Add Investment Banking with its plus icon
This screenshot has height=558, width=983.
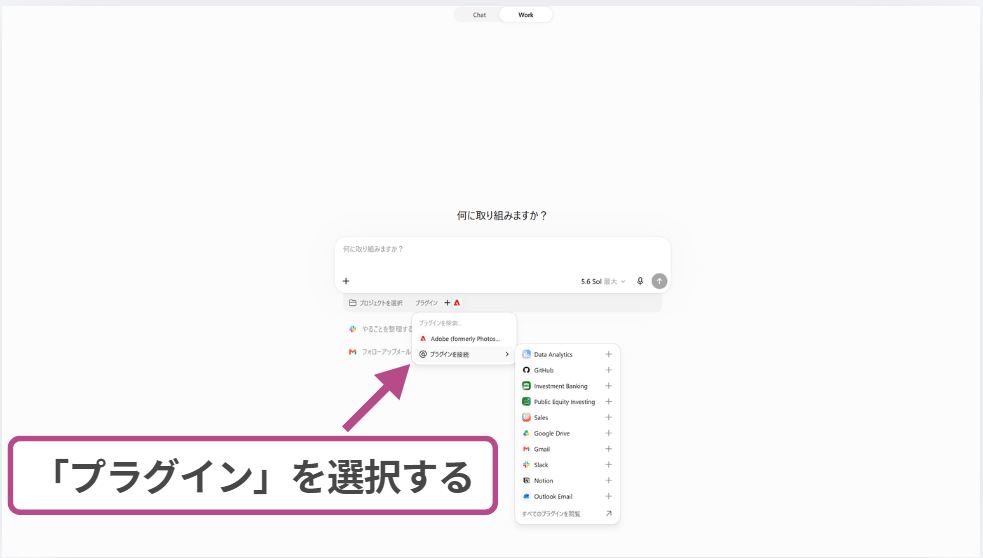(608, 386)
